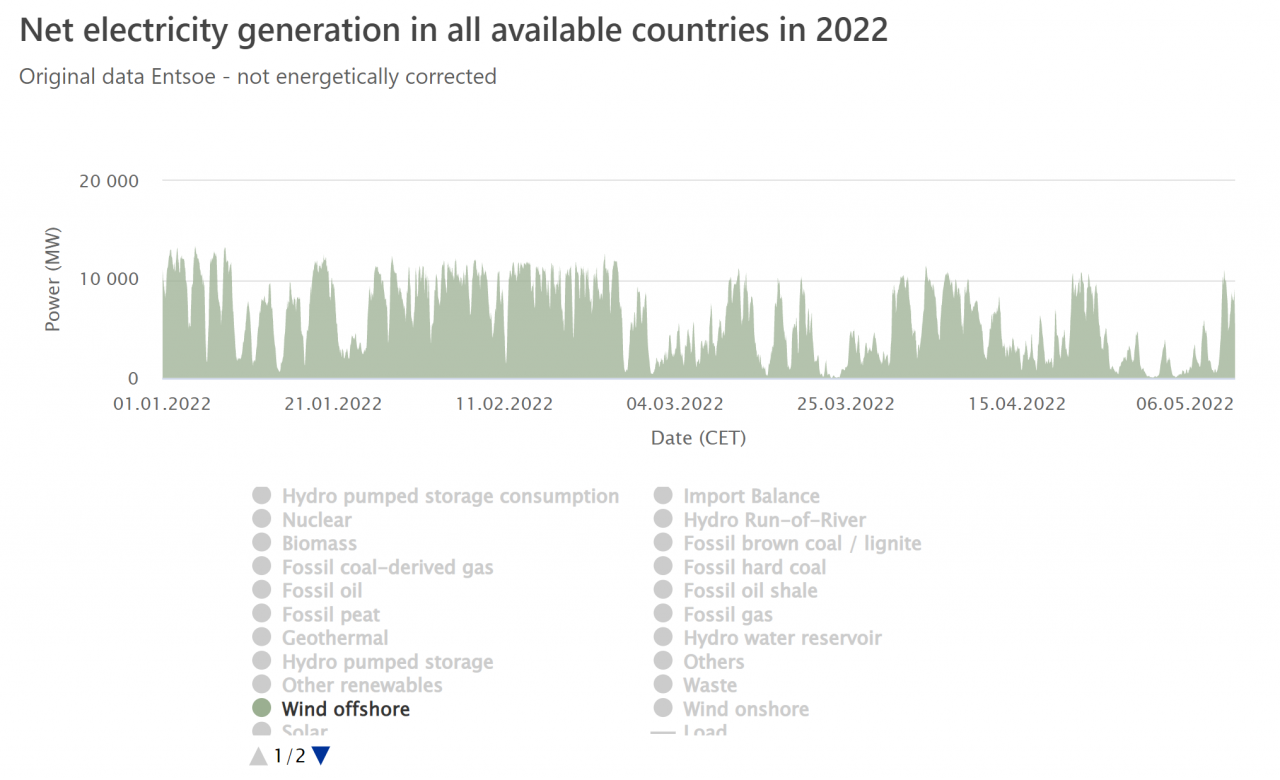This screenshot has height=780, width=1280.
Task: Click the Import Balance legend circle
Action: pyautogui.click(x=663, y=496)
